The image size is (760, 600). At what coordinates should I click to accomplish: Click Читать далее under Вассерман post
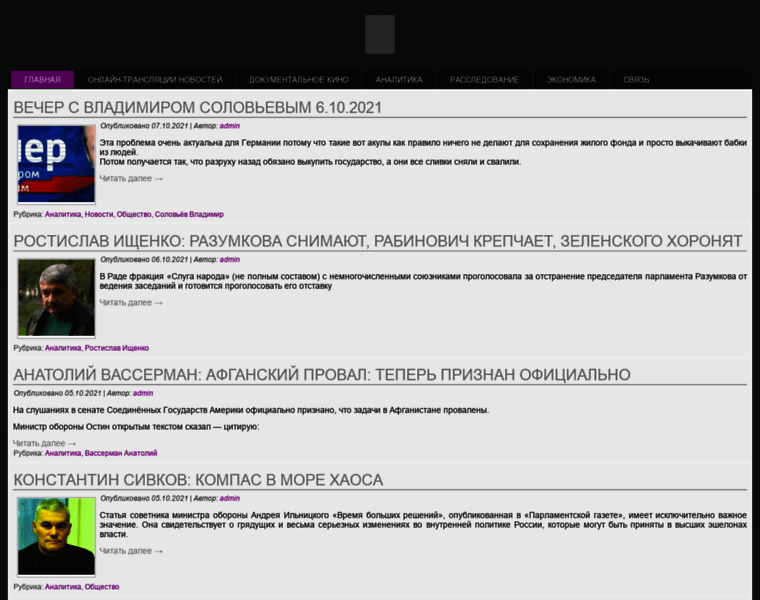click(44, 443)
